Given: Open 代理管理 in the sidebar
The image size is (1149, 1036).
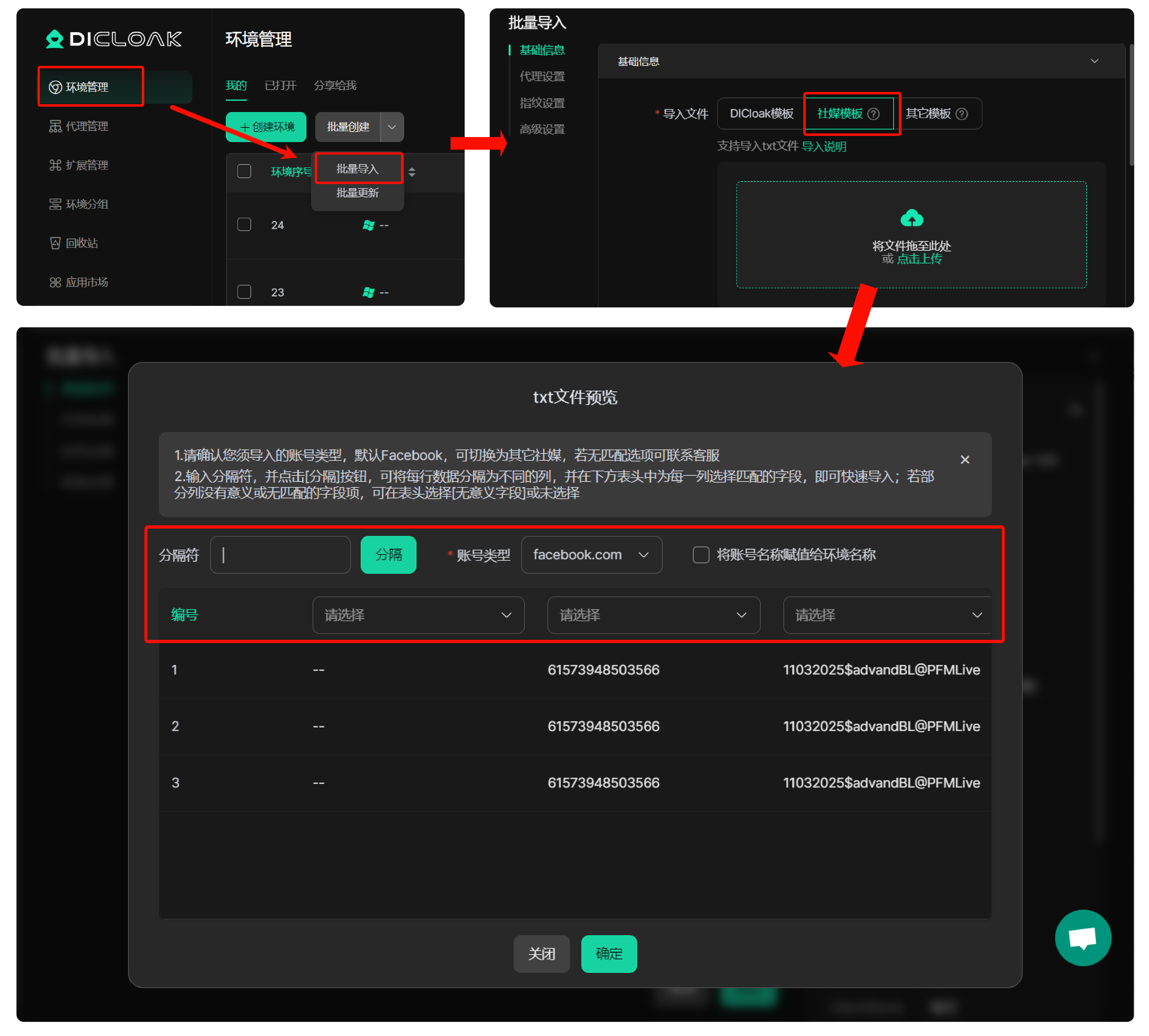Looking at the screenshot, I should 79,126.
